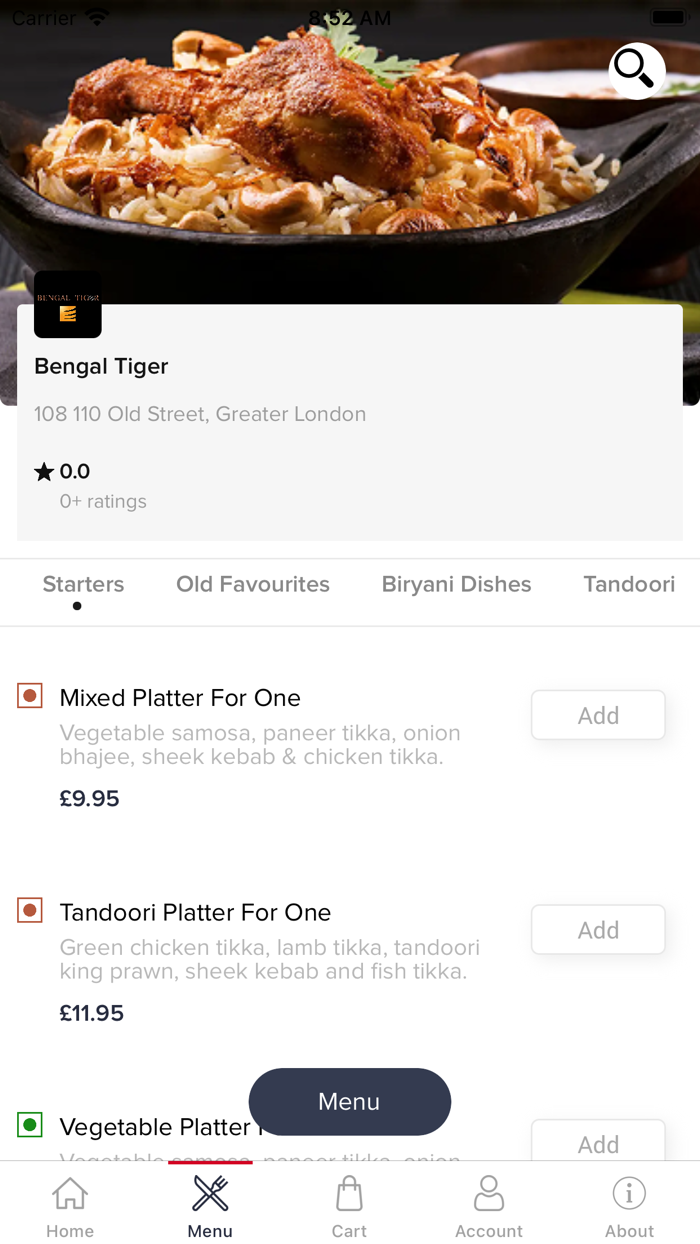Image resolution: width=700 pixels, height=1244 pixels.
Task: Switch to the Biryani Dishes category
Action: click(x=456, y=584)
